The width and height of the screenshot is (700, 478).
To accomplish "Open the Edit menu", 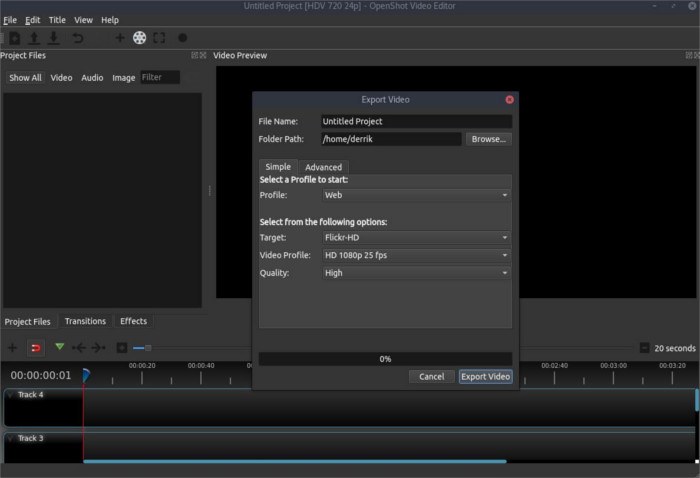I will pos(32,20).
